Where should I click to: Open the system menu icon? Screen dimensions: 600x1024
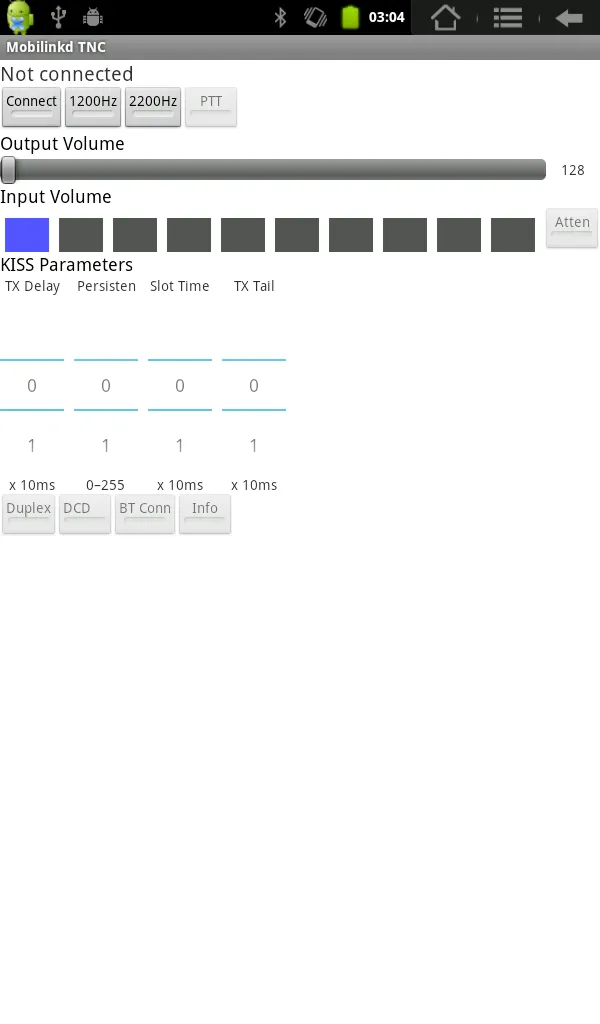pyautogui.click(x=507, y=18)
